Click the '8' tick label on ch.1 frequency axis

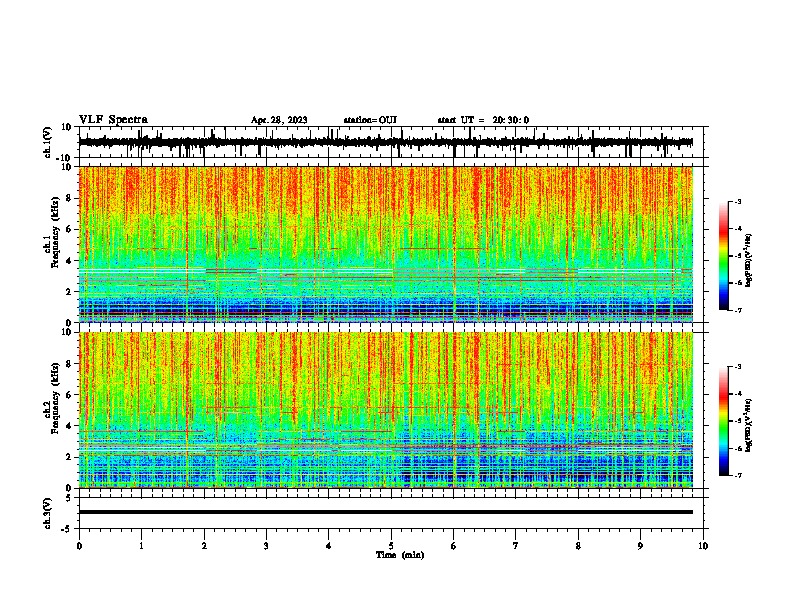[x=69, y=198]
